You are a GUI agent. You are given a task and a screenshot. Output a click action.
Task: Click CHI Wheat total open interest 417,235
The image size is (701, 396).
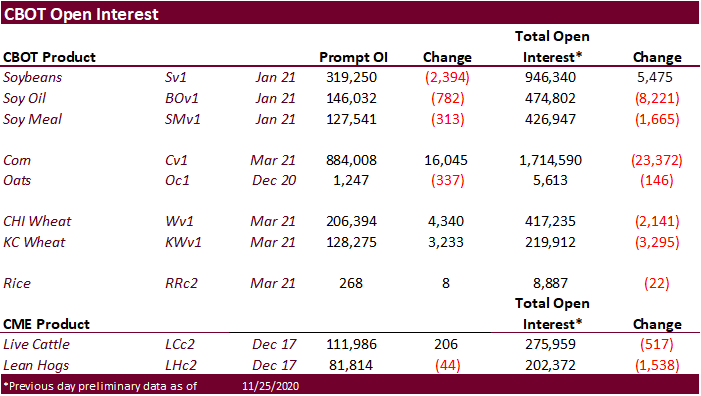(550, 221)
